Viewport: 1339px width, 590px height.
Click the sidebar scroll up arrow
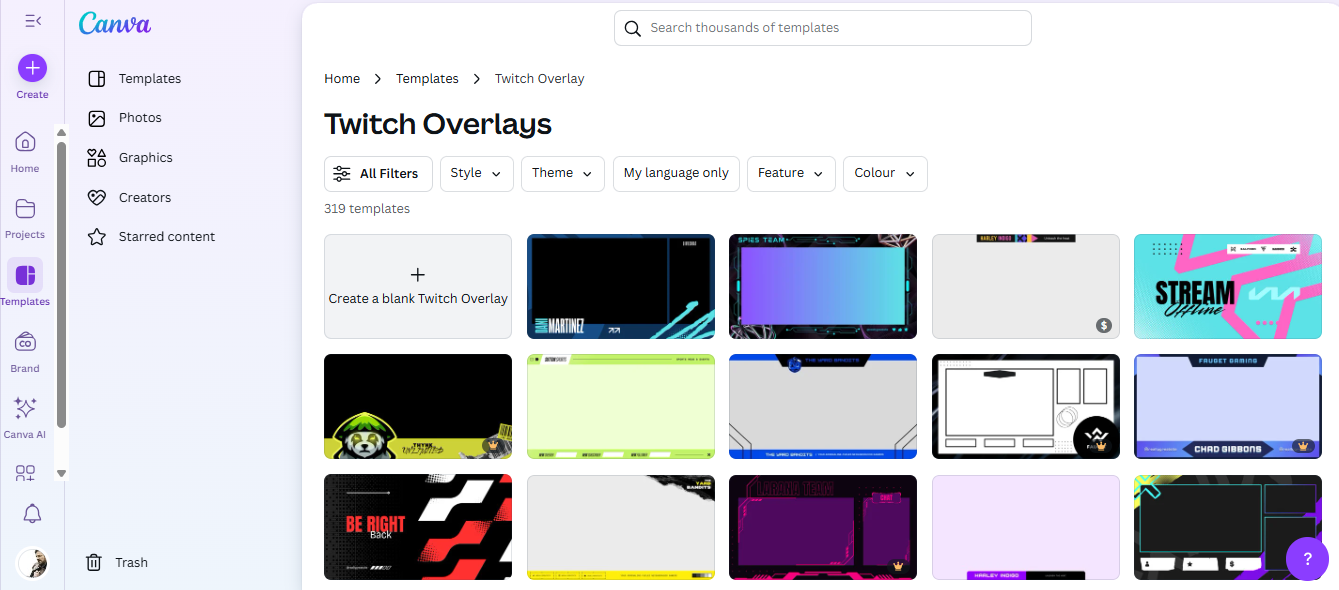(x=61, y=132)
